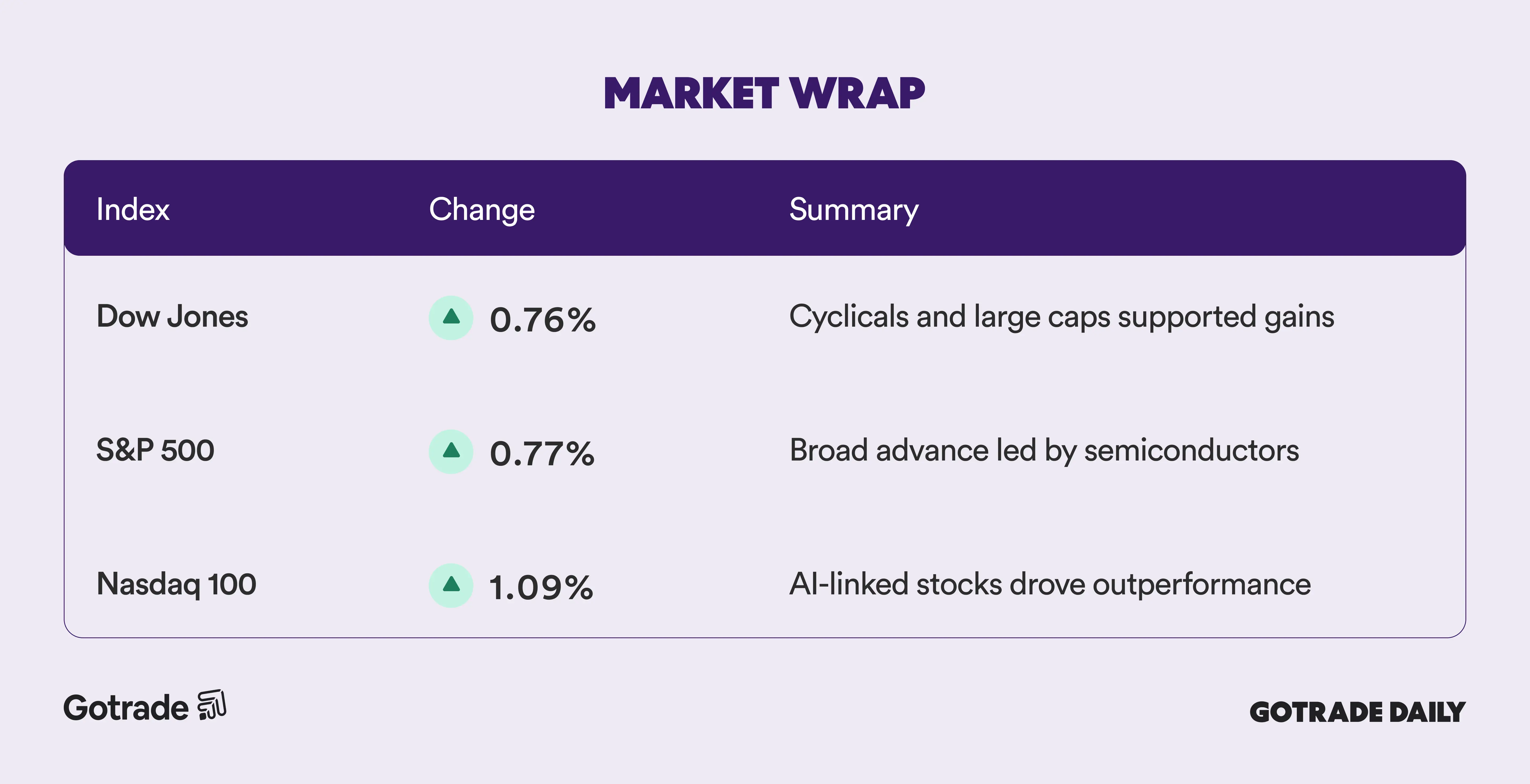This screenshot has height=784, width=1530.
Task: Click the green up arrow beside 0.76%
Action: tap(451, 318)
